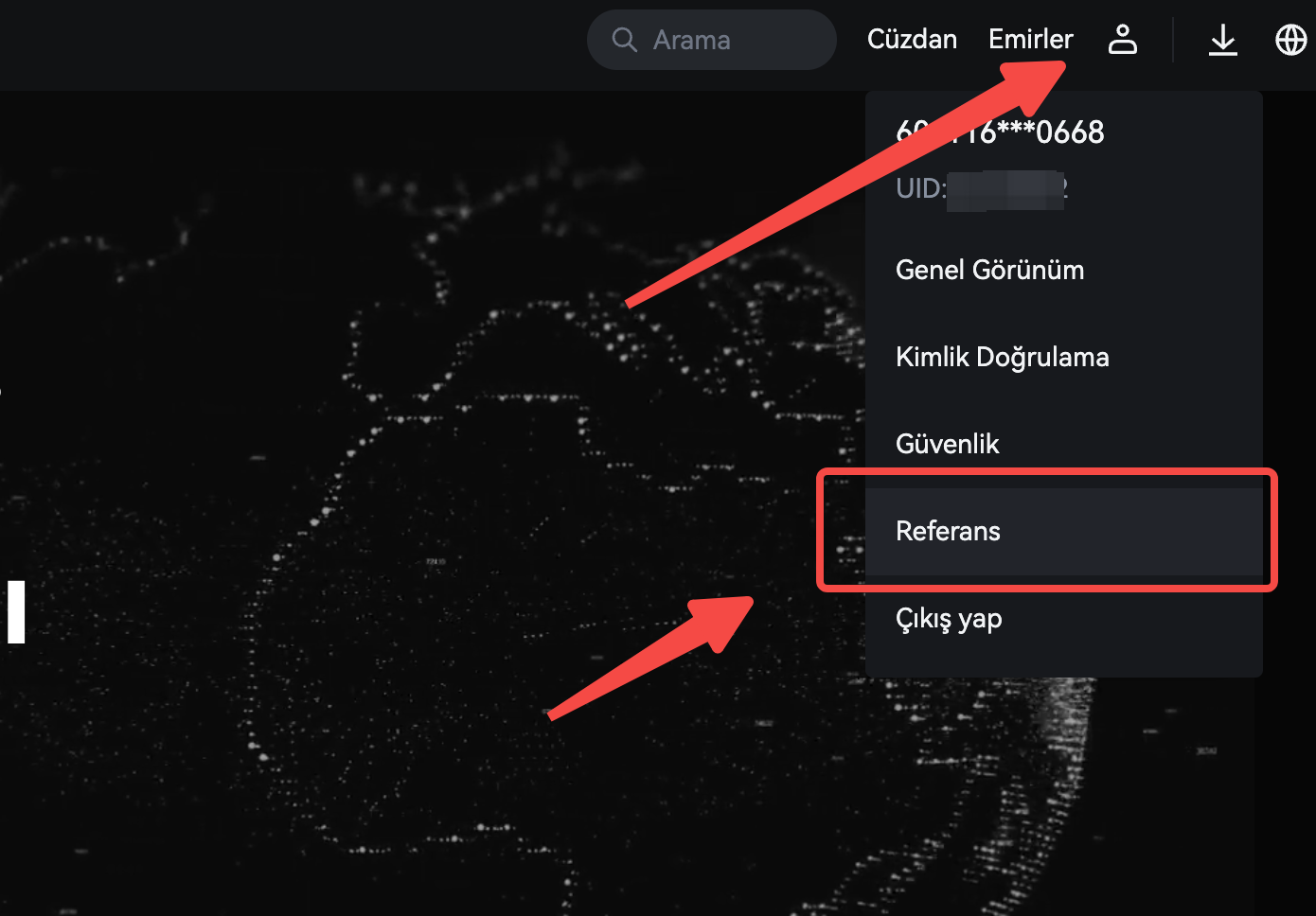The height and width of the screenshot is (916, 1316).
Task: Open Kimlik Doğrulama from the dropdown
Action: [x=1002, y=357]
